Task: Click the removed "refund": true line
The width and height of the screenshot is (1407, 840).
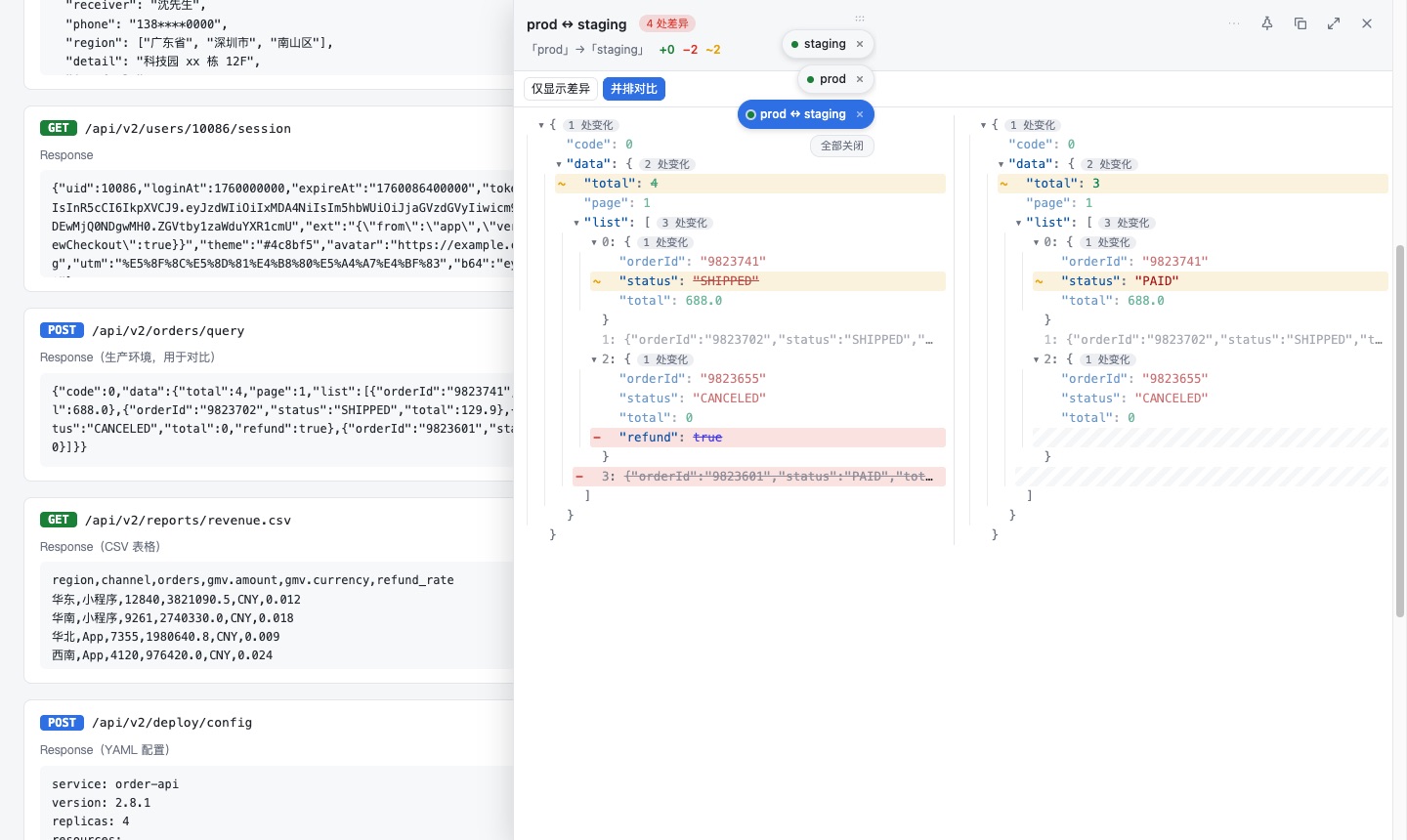Action: [768, 438]
